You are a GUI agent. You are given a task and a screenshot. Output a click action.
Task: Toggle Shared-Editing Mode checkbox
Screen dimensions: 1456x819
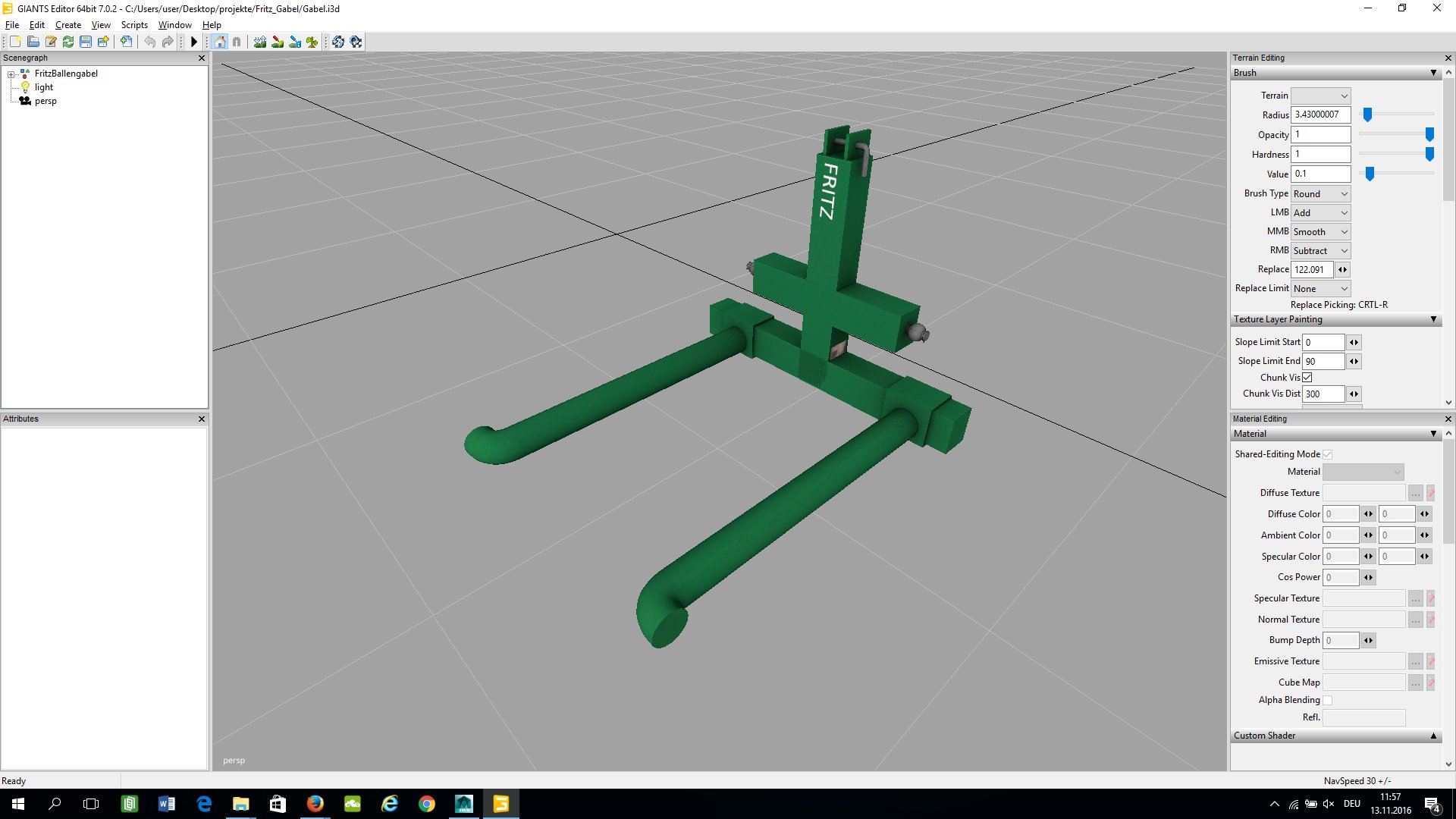(1327, 454)
